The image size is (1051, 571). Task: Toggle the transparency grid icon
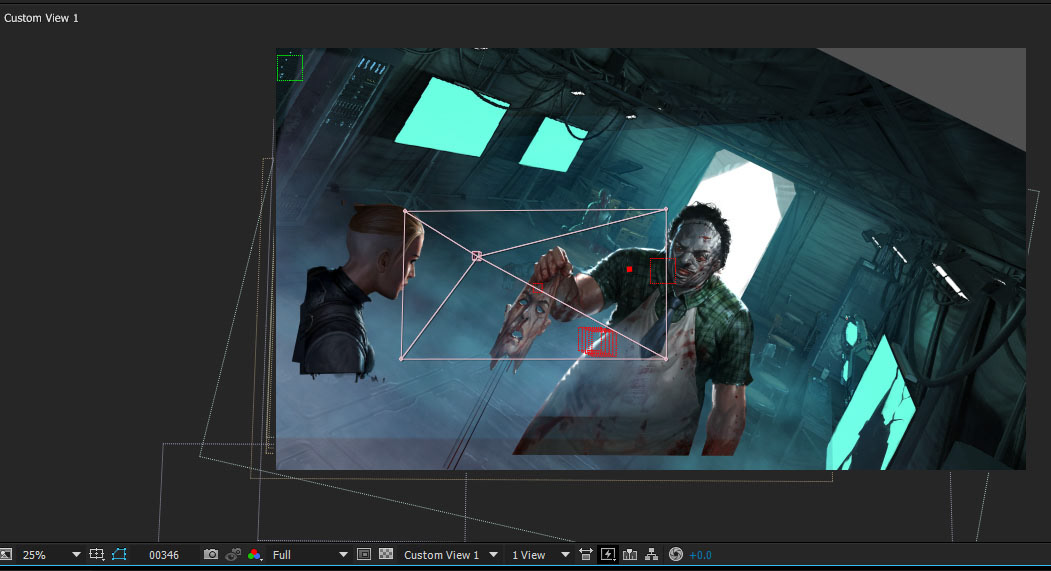coord(386,554)
